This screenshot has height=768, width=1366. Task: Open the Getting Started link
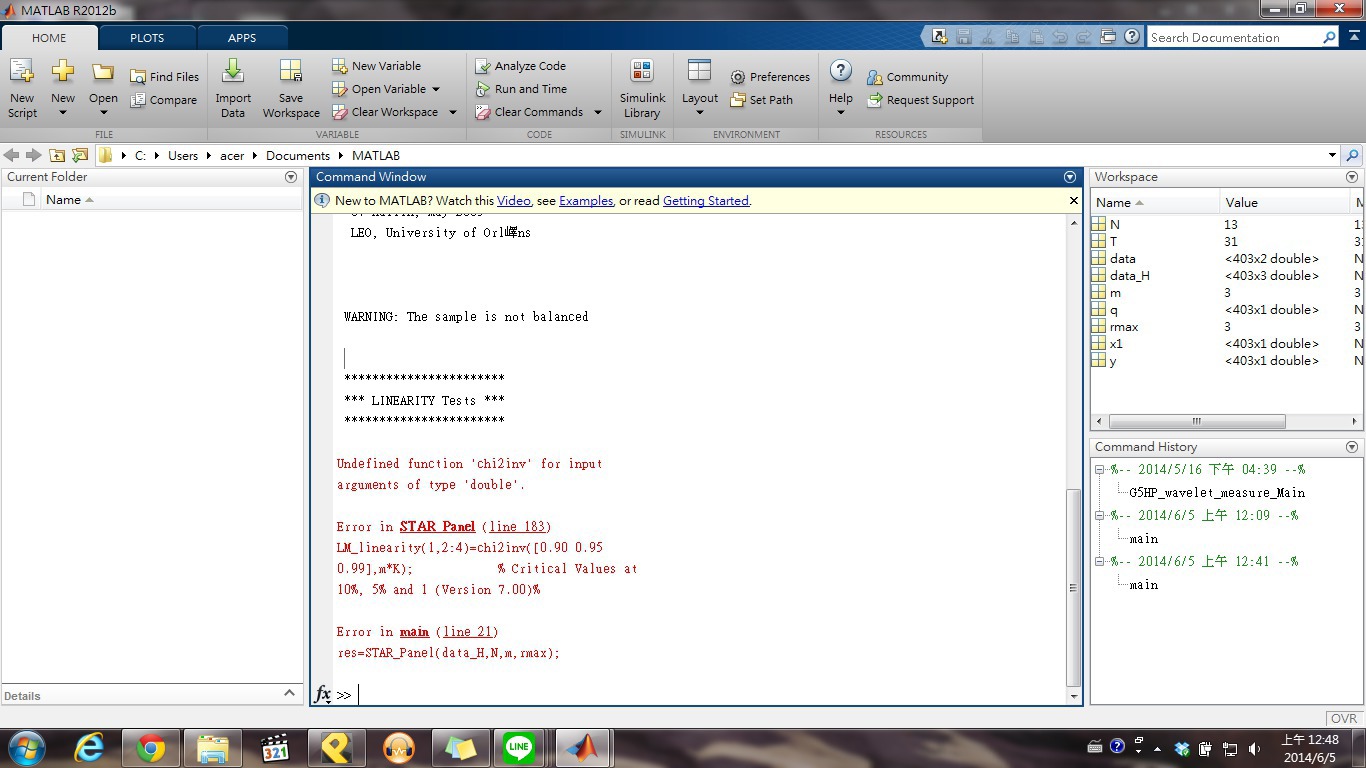[706, 201]
